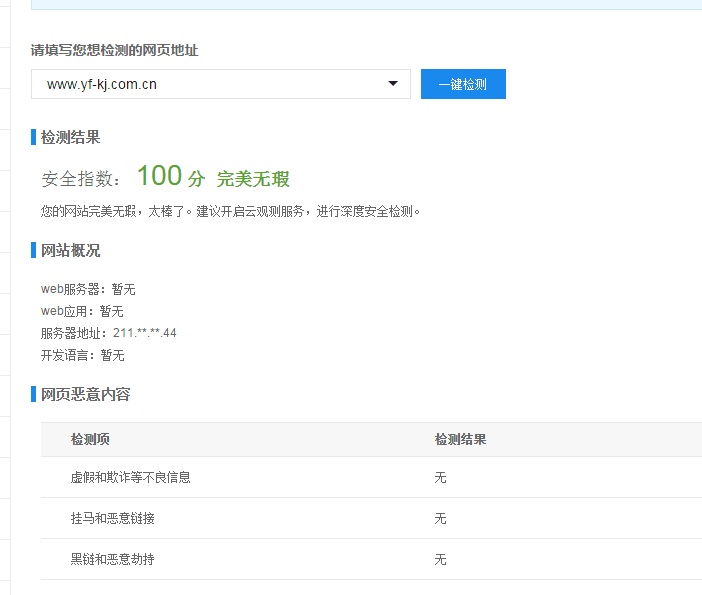Click the web应用：暂无 line

[82, 311]
